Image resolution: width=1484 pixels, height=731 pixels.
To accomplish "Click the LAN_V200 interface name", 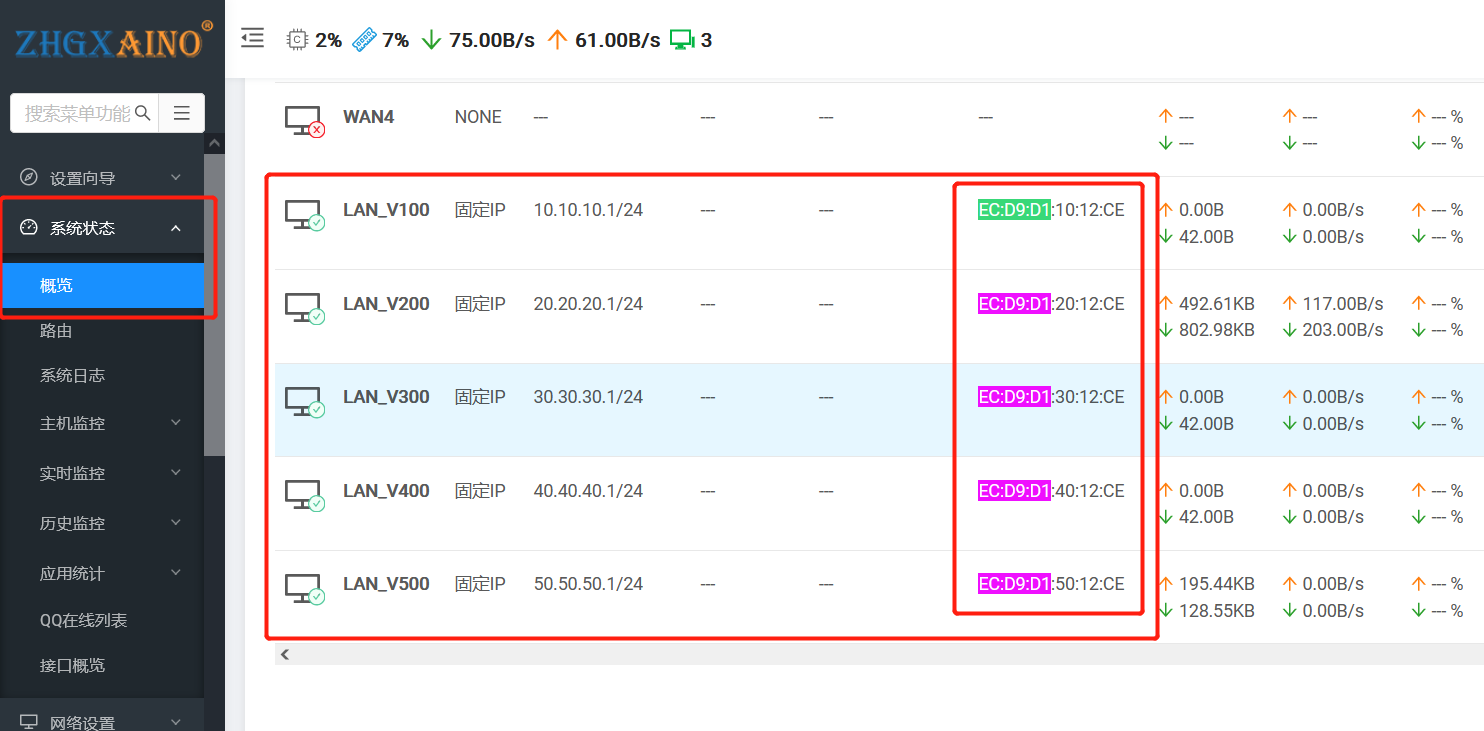I will click(x=386, y=304).
